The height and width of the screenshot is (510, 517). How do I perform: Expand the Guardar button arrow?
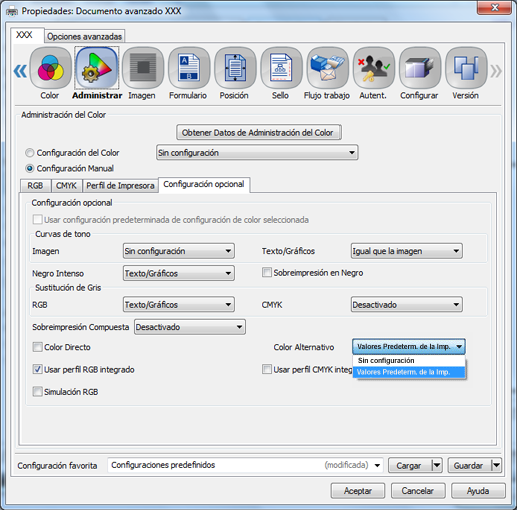coord(496,465)
